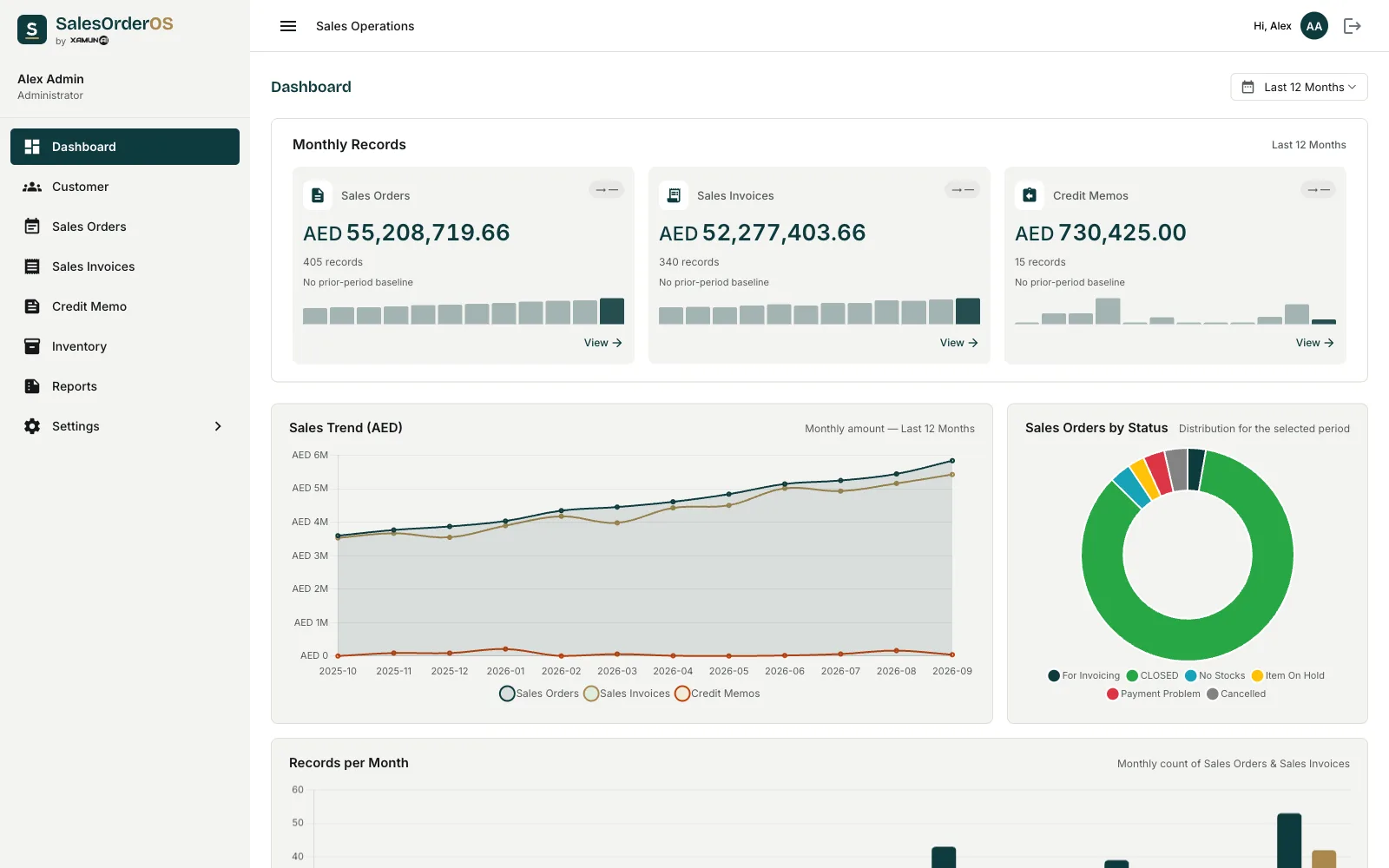Click the Sales Orders card document icon
Screen dimensions: 1389x868
(x=318, y=195)
